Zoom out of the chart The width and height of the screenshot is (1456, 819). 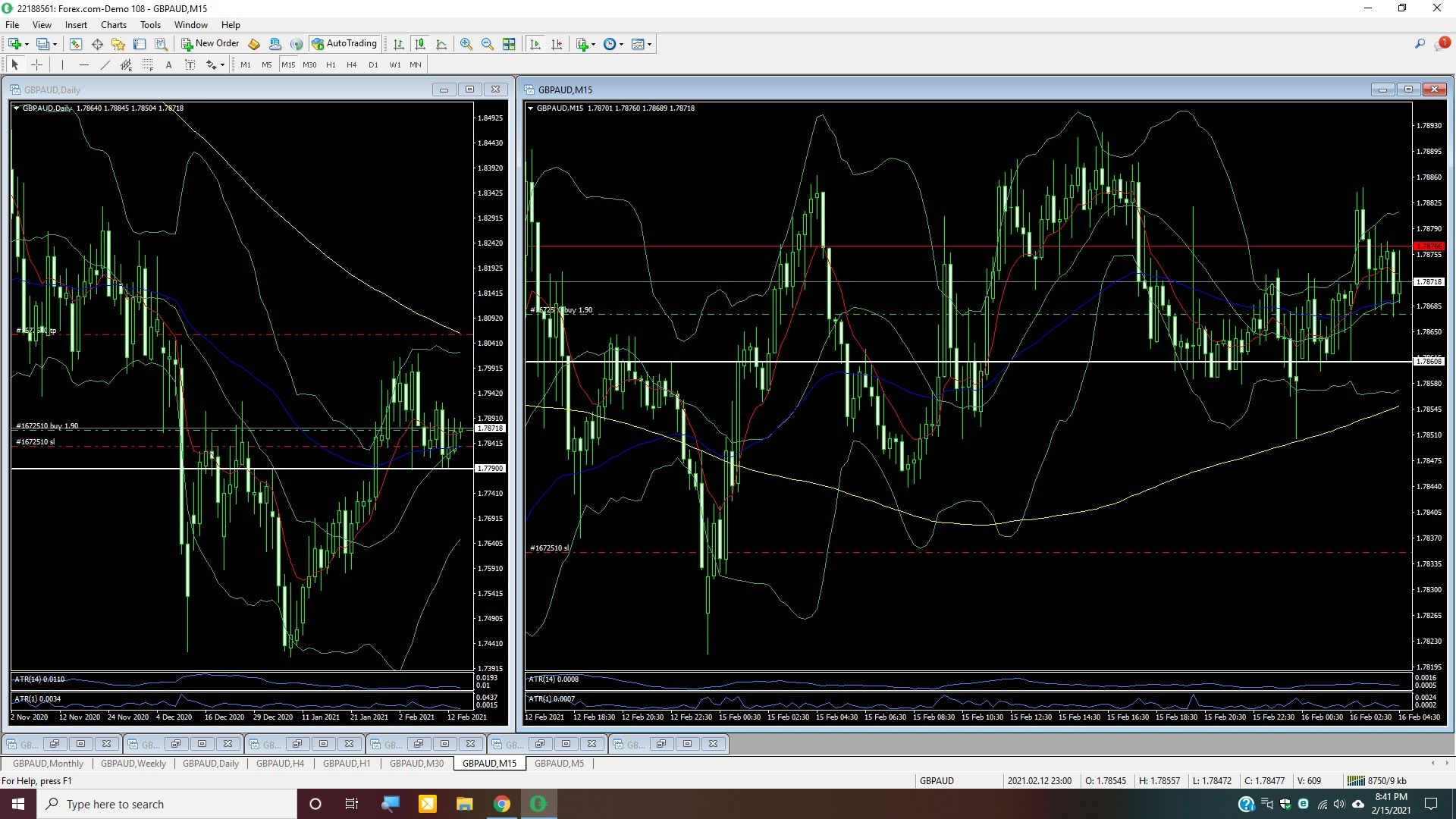tap(488, 44)
